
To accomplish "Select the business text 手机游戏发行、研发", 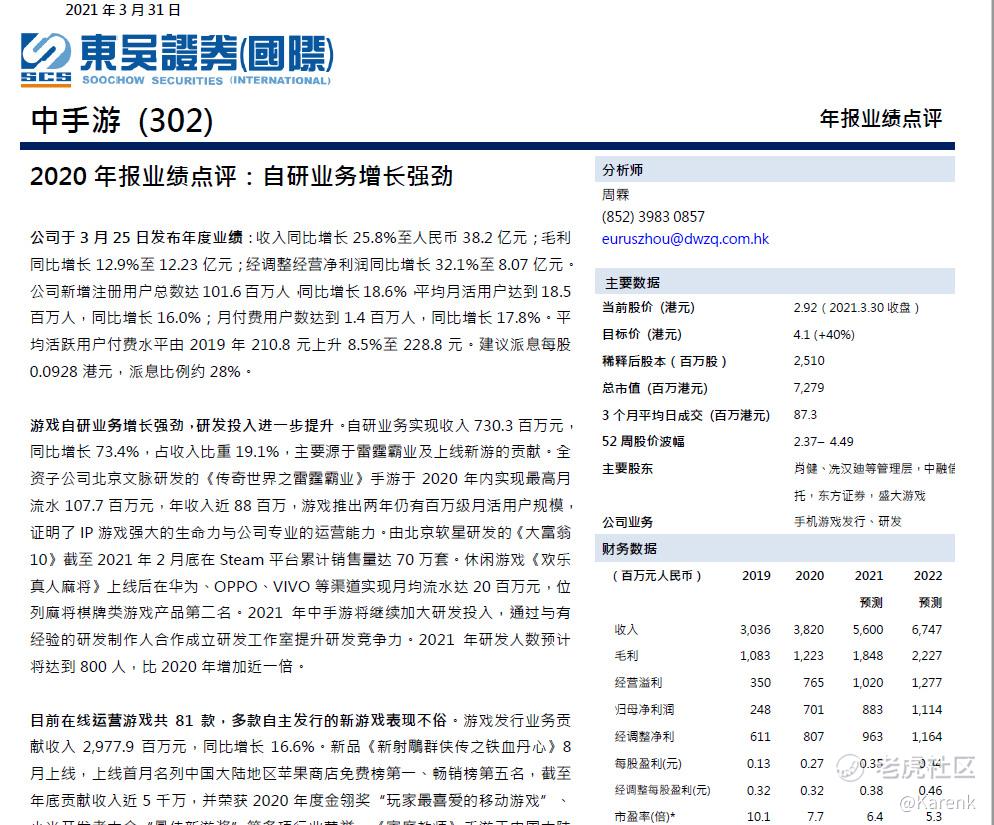I will [848, 521].
